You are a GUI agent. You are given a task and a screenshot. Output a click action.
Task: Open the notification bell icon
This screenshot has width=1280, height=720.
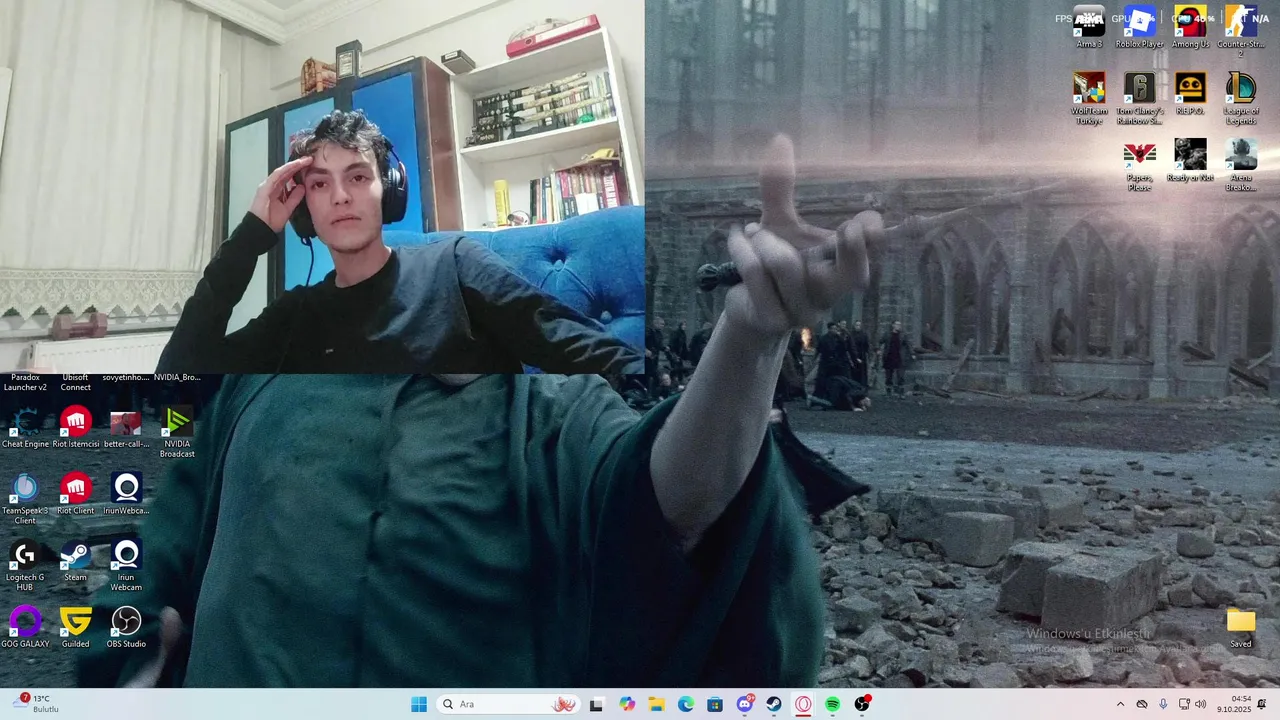(x=1262, y=704)
